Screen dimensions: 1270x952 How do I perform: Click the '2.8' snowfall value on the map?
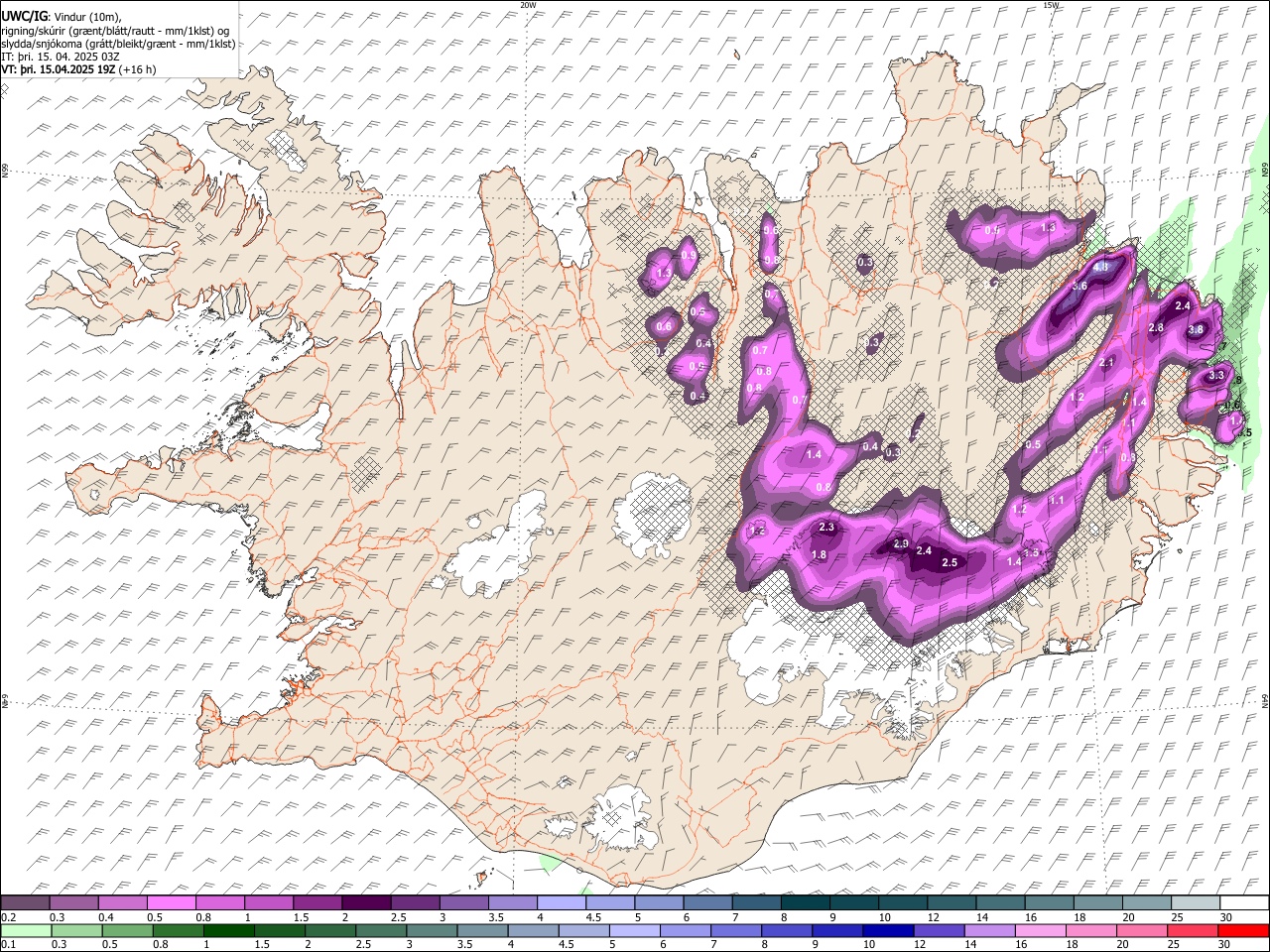1156,327
